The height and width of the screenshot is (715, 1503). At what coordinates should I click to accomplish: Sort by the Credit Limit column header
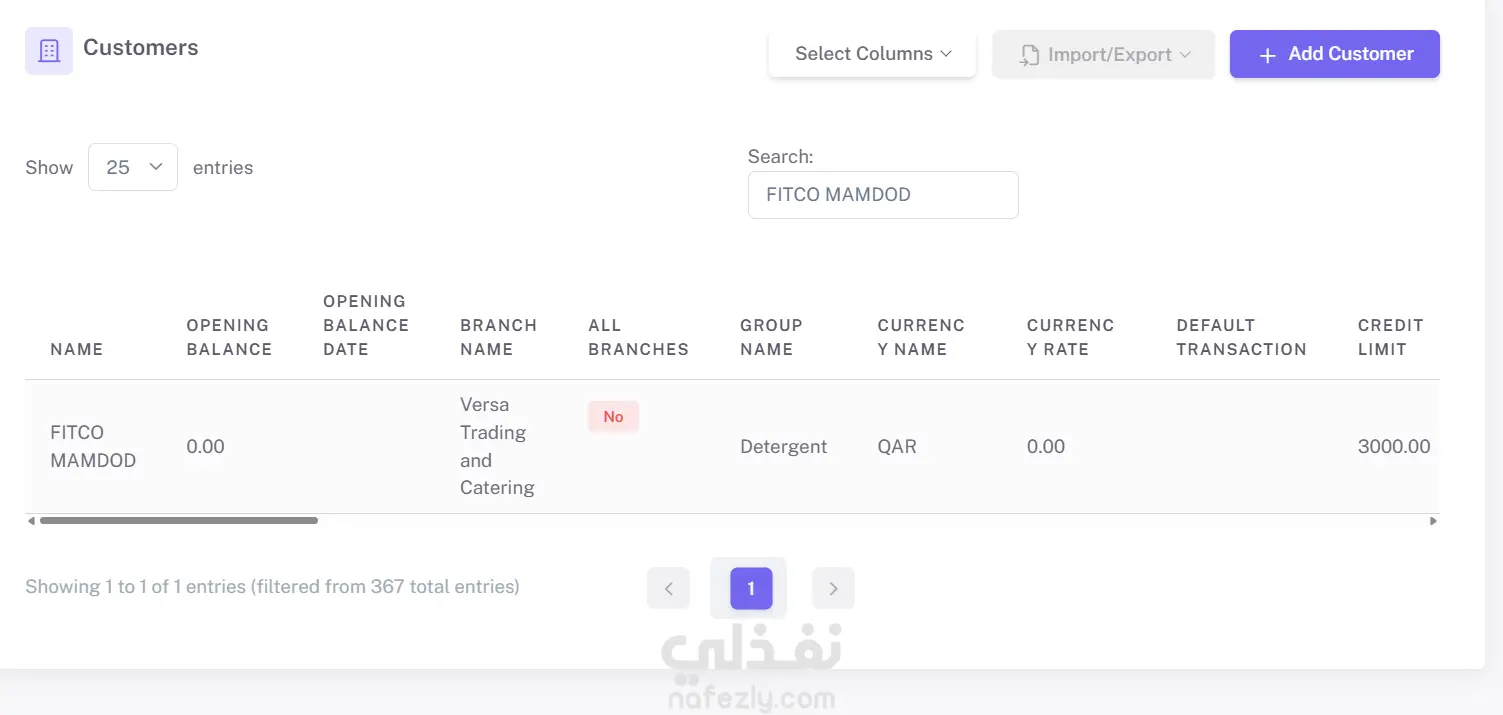tap(1391, 337)
